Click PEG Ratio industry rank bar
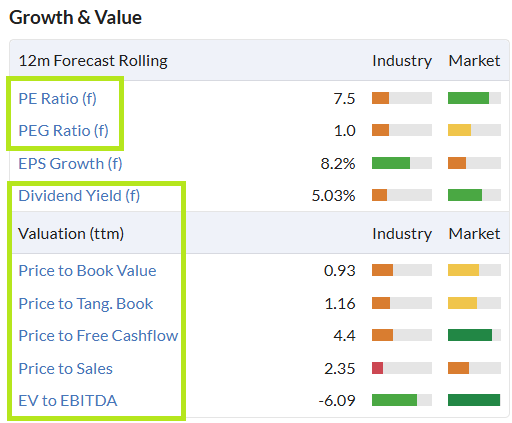The width and height of the screenshot is (512, 423). 402,130
